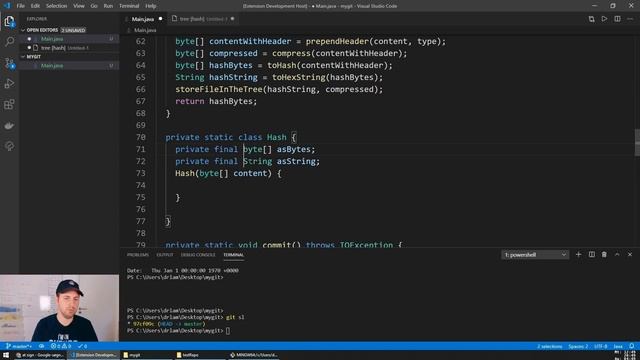Open the Run menu
This screenshot has height=360, width=640.
coord(108,6)
